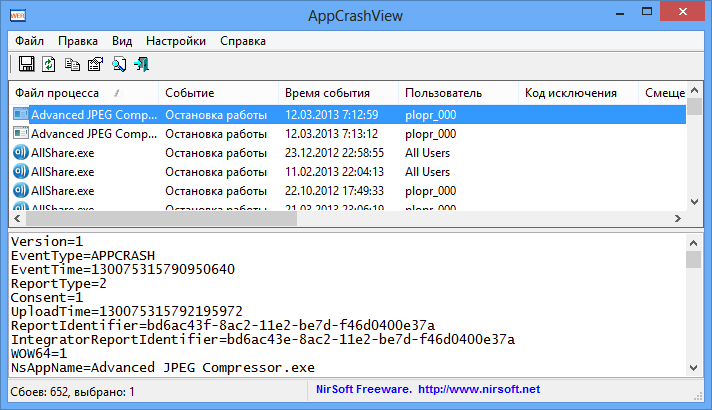Refresh the crash list
This screenshot has height=410, width=712.
(49, 64)
